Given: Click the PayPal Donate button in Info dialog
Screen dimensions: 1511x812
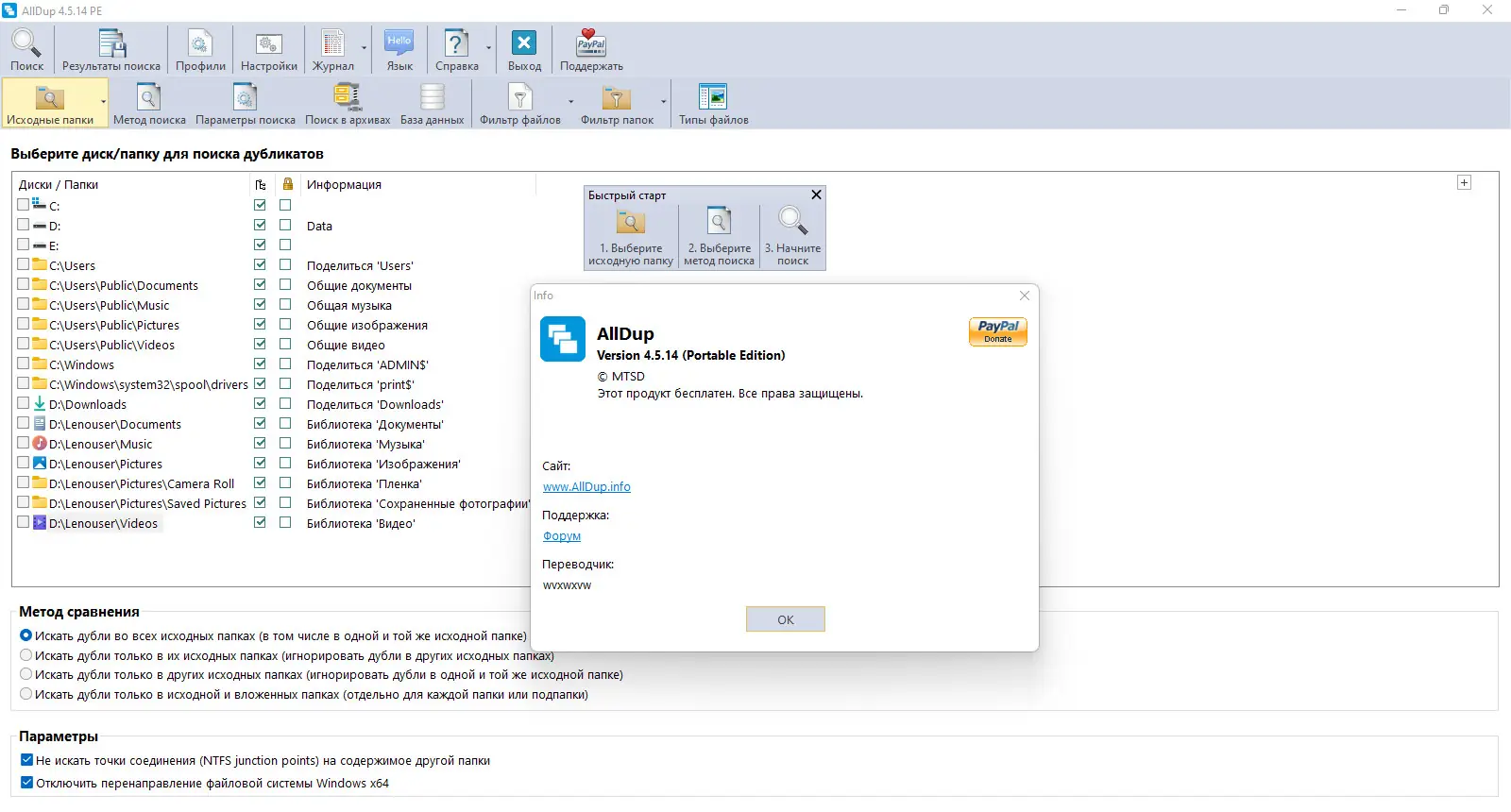Looking at the screenshot, I should [997, 331].
